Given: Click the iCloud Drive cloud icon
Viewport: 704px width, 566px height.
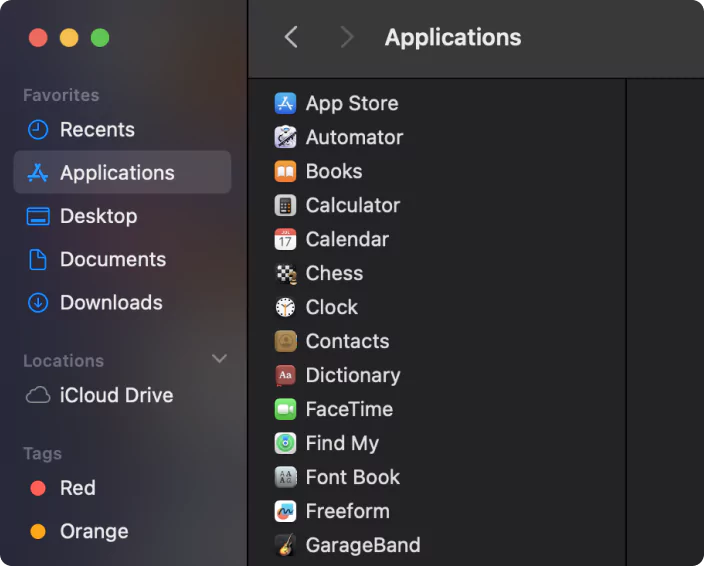Looking at the screenshot, I should (x=38, y=395).
